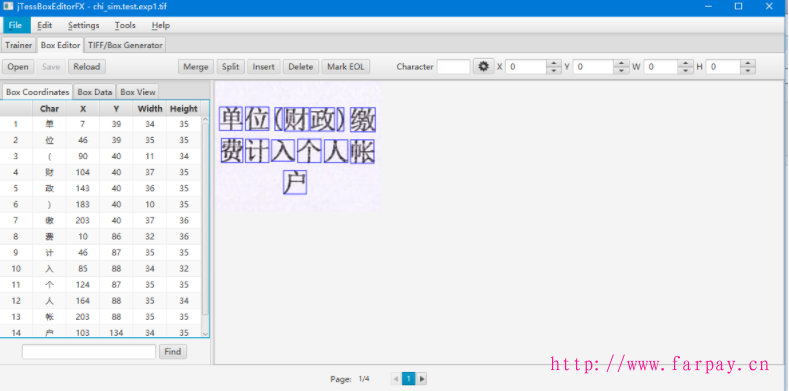Decrease the X spinner value
Screen dimensions: 789x391
point(554,70)
